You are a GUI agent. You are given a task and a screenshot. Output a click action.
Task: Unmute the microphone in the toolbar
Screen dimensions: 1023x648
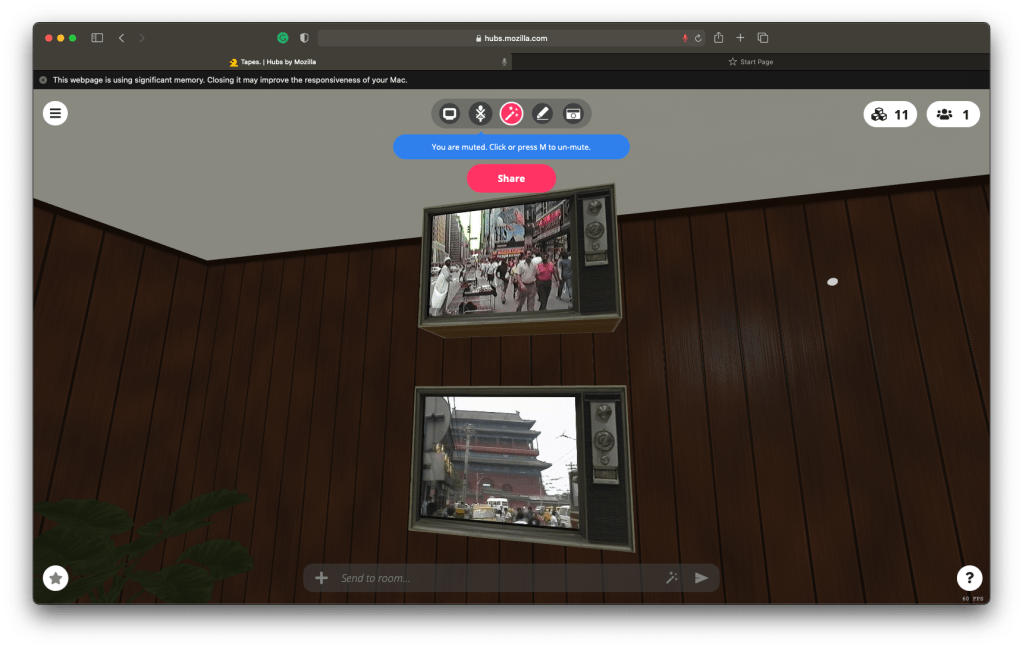pos(480,114)
